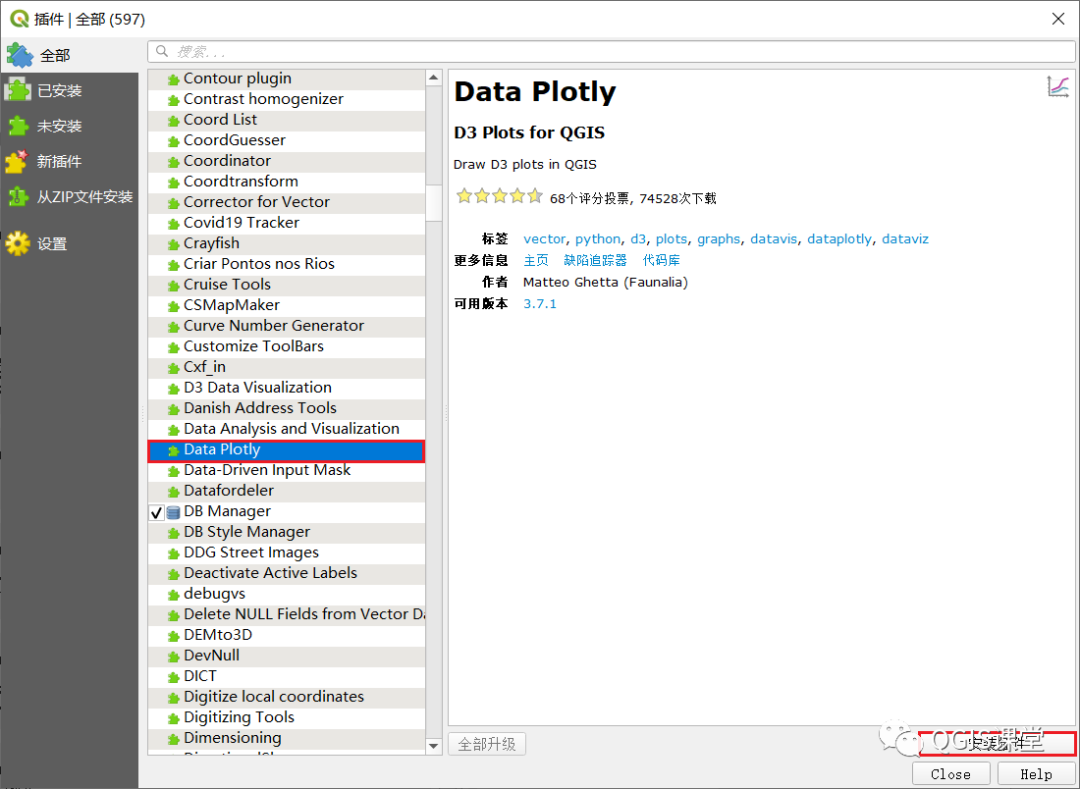This screenshot has height=789, width=1080.
Task: Select Delete NULL Fields from Vector plugin
Action: coord(287,615)
